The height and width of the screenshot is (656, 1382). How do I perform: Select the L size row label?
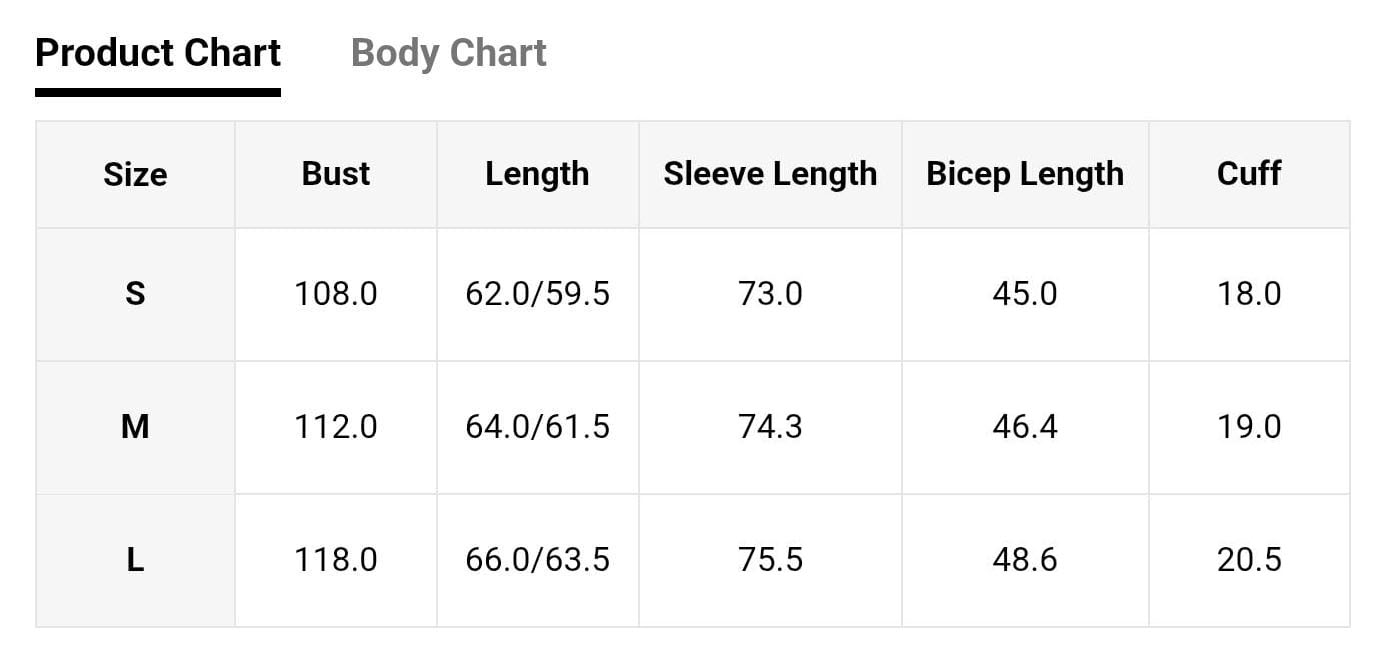135,560
